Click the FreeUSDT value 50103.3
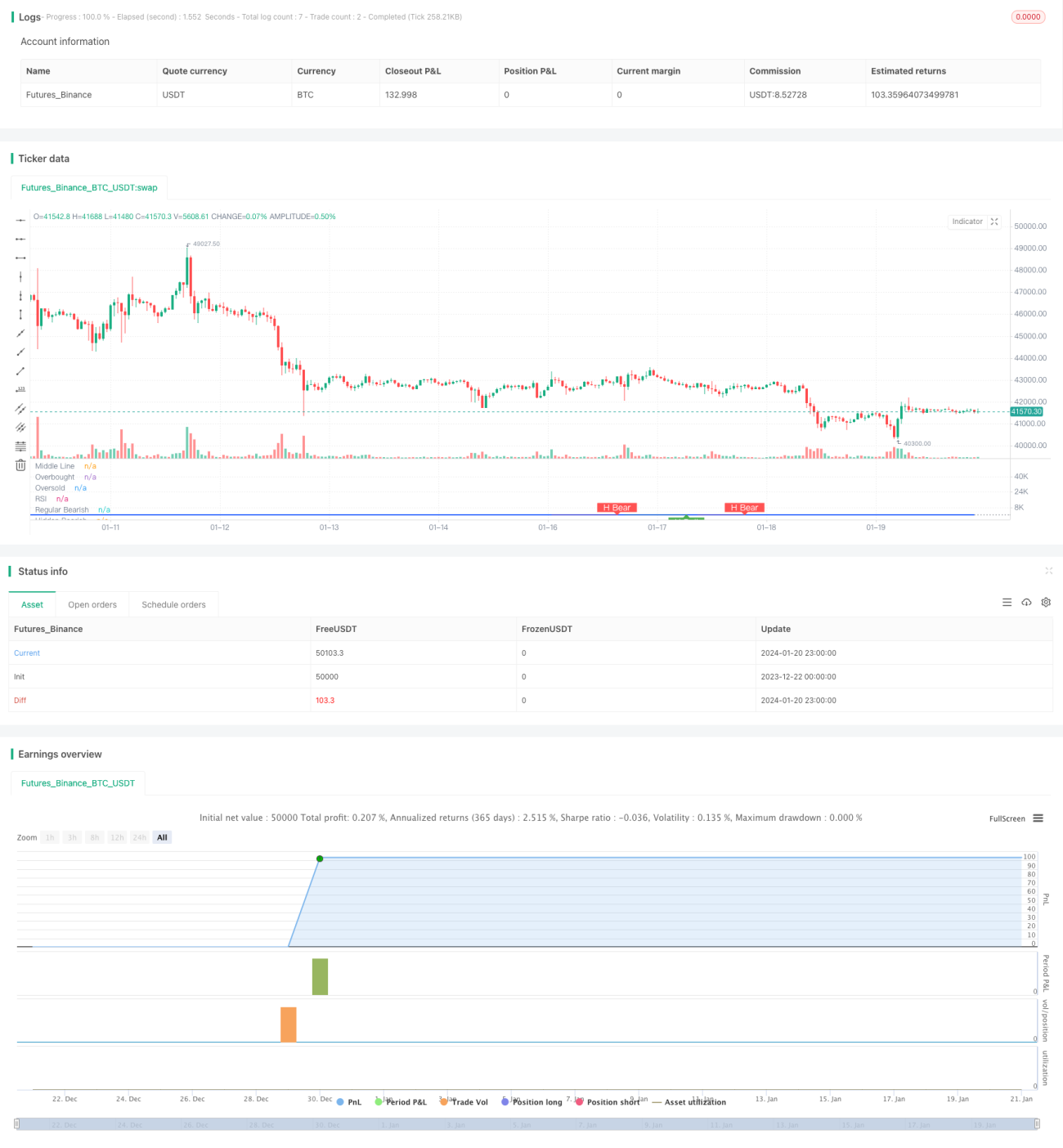The width and height of the screenshot is (1063, 1148). point(330,652)
